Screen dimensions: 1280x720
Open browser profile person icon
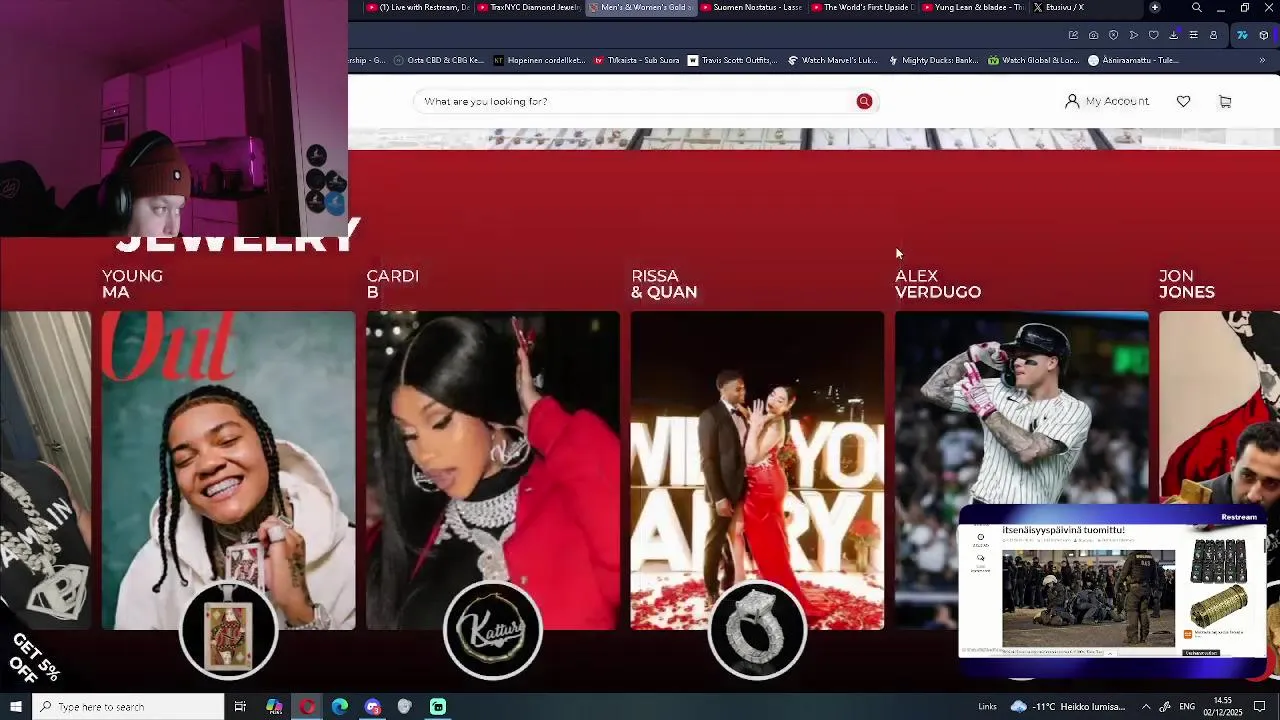1213,35
